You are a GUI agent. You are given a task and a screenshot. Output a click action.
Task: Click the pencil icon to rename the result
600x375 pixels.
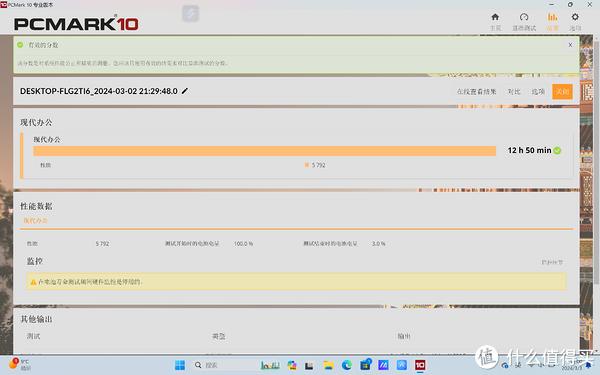coord(185,91)
